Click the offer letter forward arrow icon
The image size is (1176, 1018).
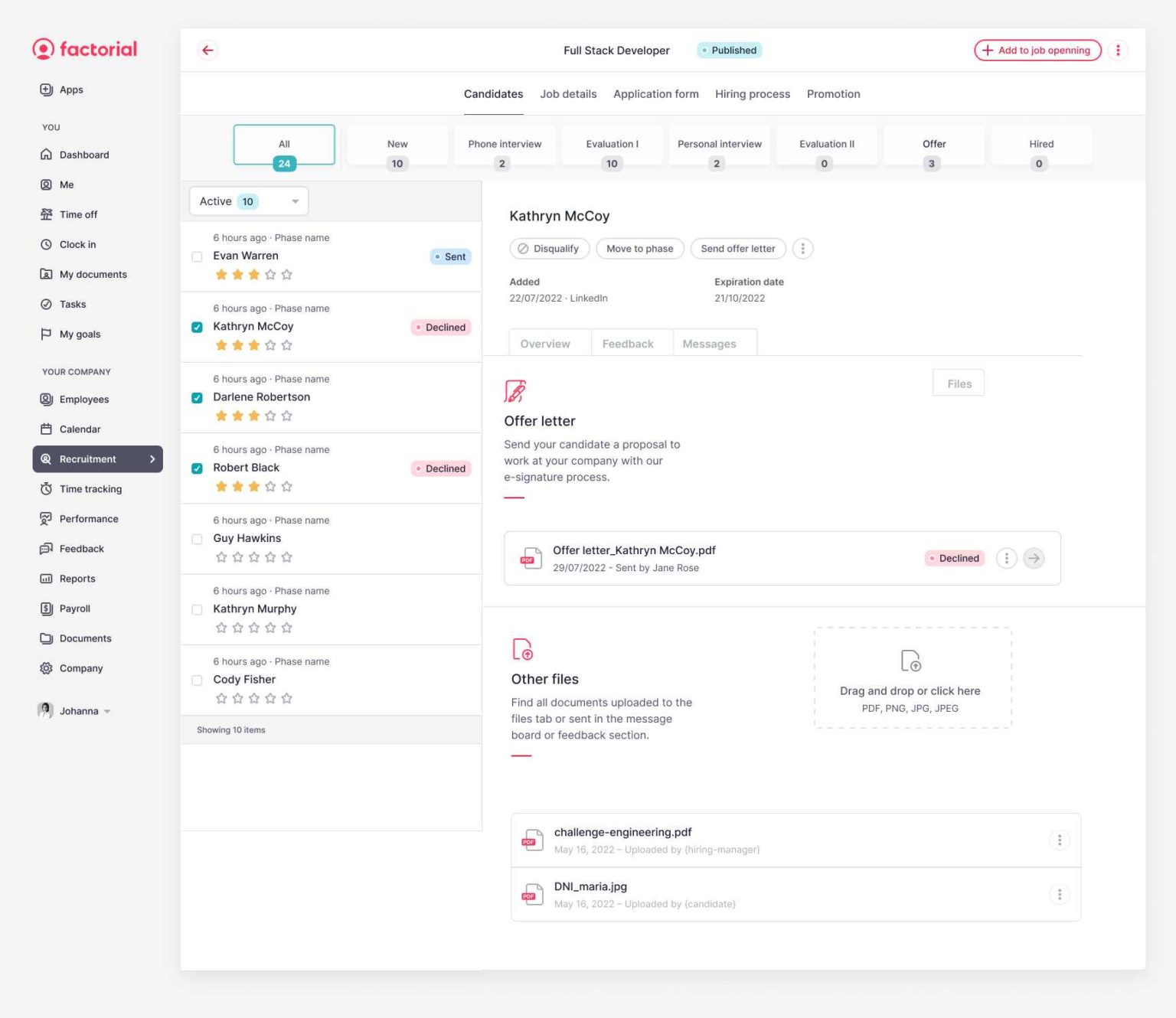[x=1034, y=558]
